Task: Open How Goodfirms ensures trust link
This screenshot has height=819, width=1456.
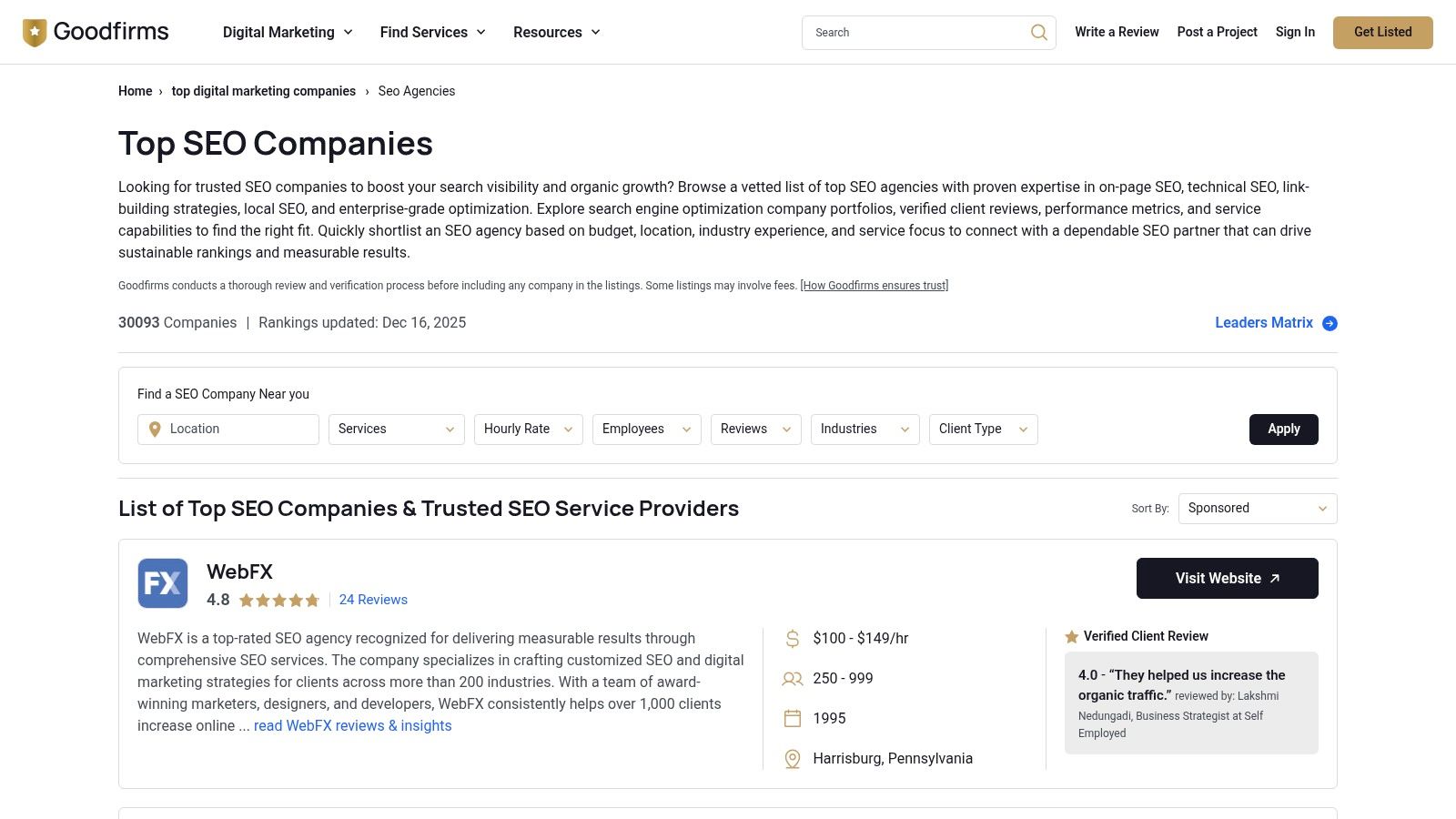Action: pyautogui.click(x=875, y=286)
